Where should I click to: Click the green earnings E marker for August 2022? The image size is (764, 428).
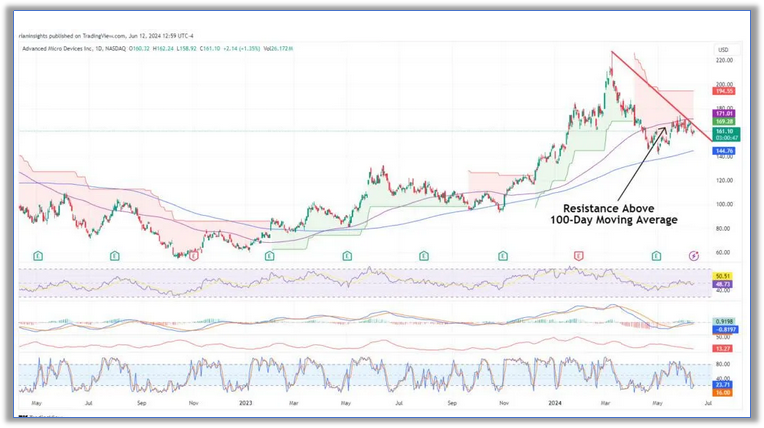[115, 256]
